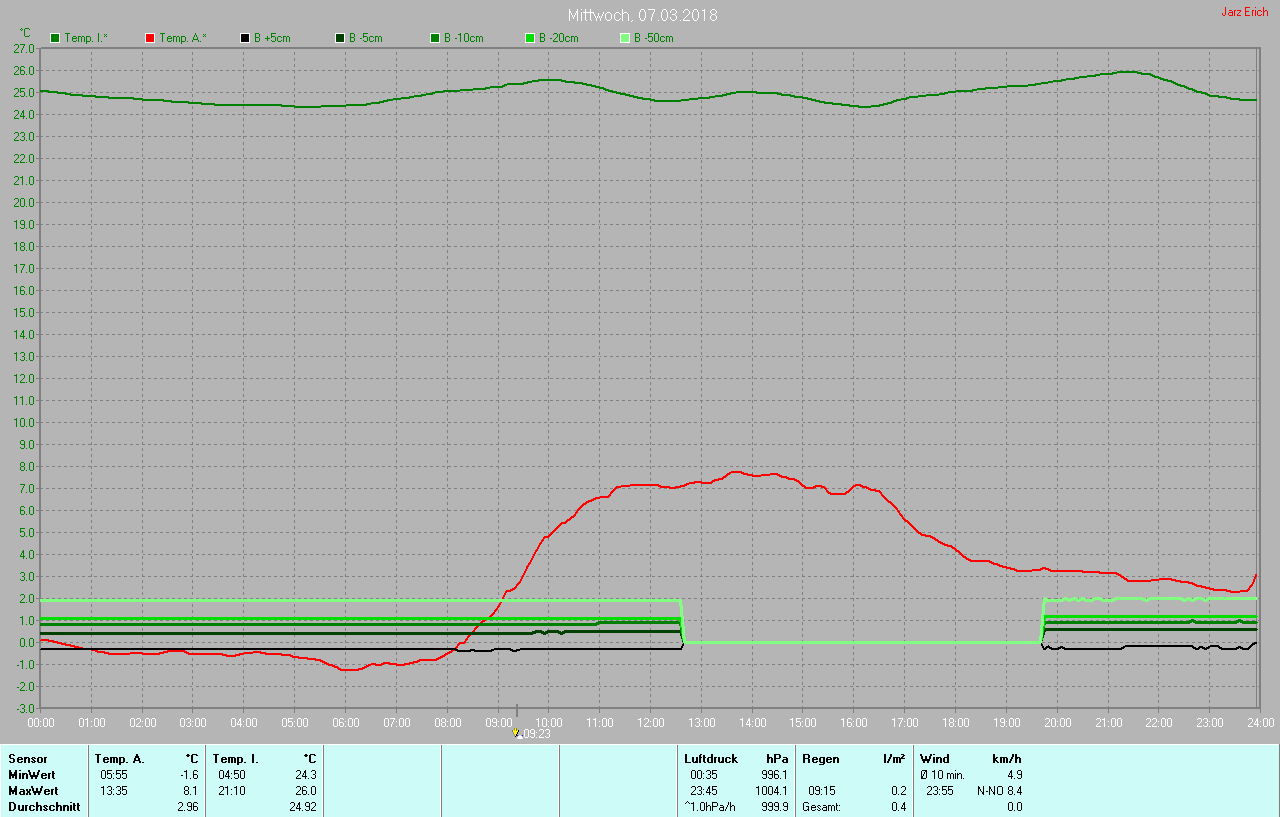Click the Wind column header

[x=935, y=759]
